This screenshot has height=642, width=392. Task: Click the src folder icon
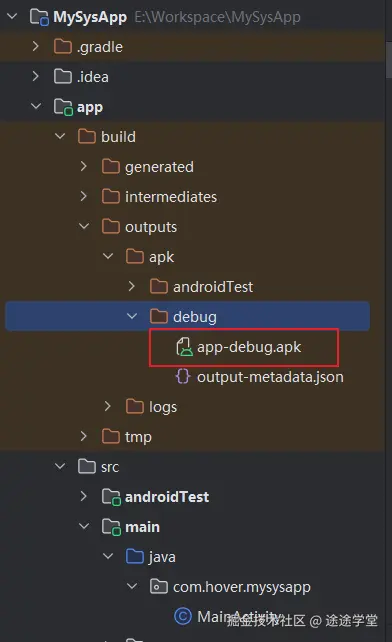pyautogui.click(x=87, y=466)
